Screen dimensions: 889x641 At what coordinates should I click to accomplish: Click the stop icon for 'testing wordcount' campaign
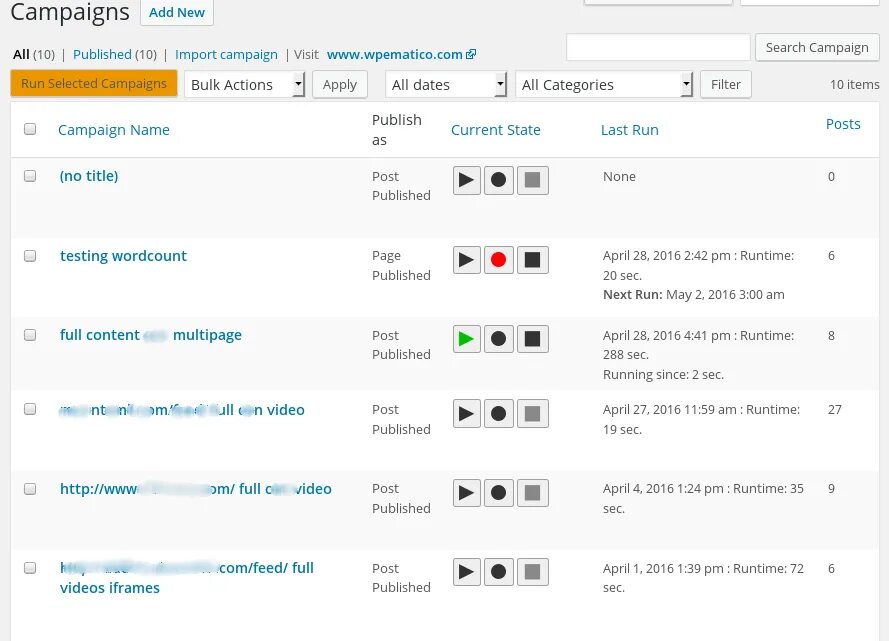click(532, 259)
